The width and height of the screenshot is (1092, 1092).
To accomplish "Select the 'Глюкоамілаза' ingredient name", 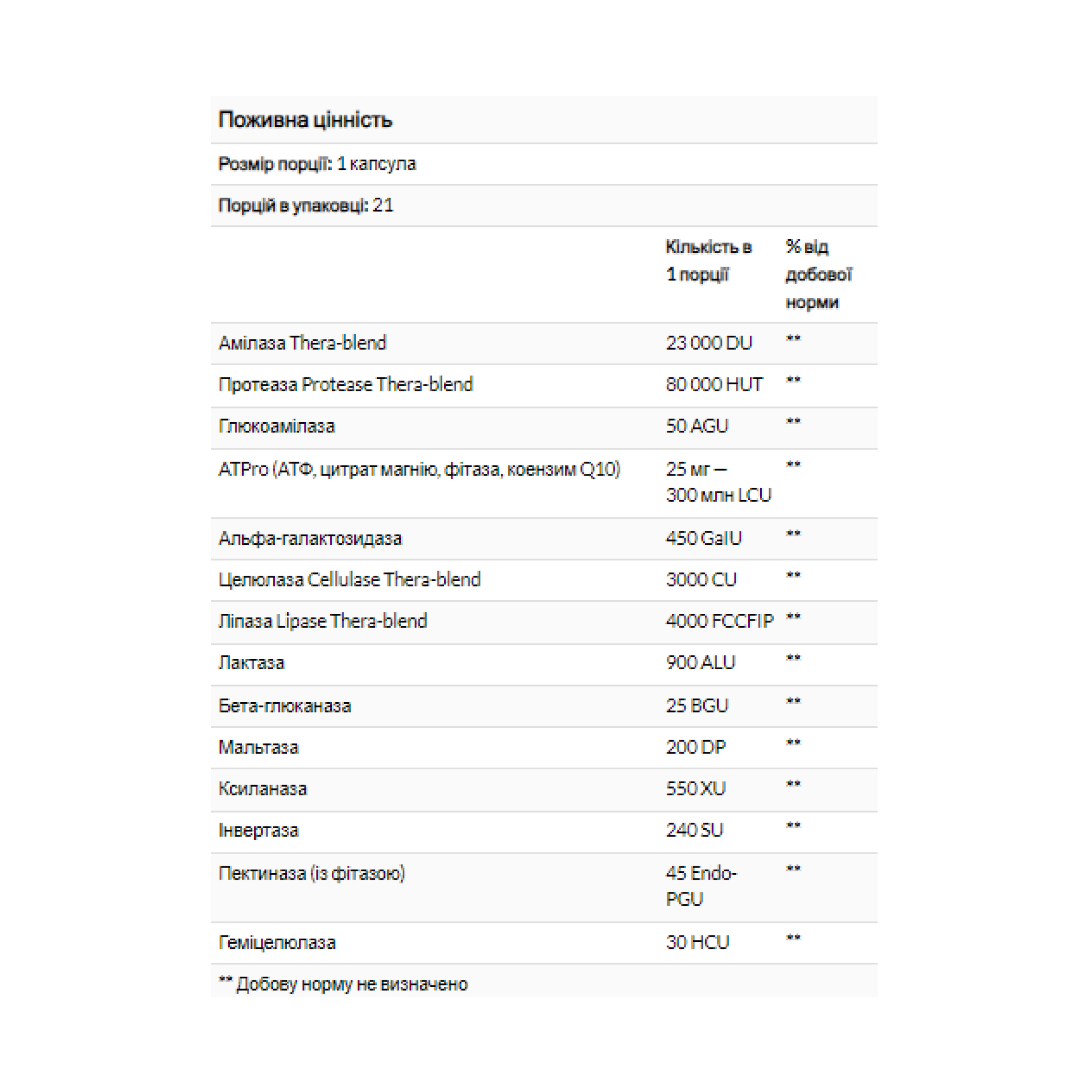I will 277,426.
